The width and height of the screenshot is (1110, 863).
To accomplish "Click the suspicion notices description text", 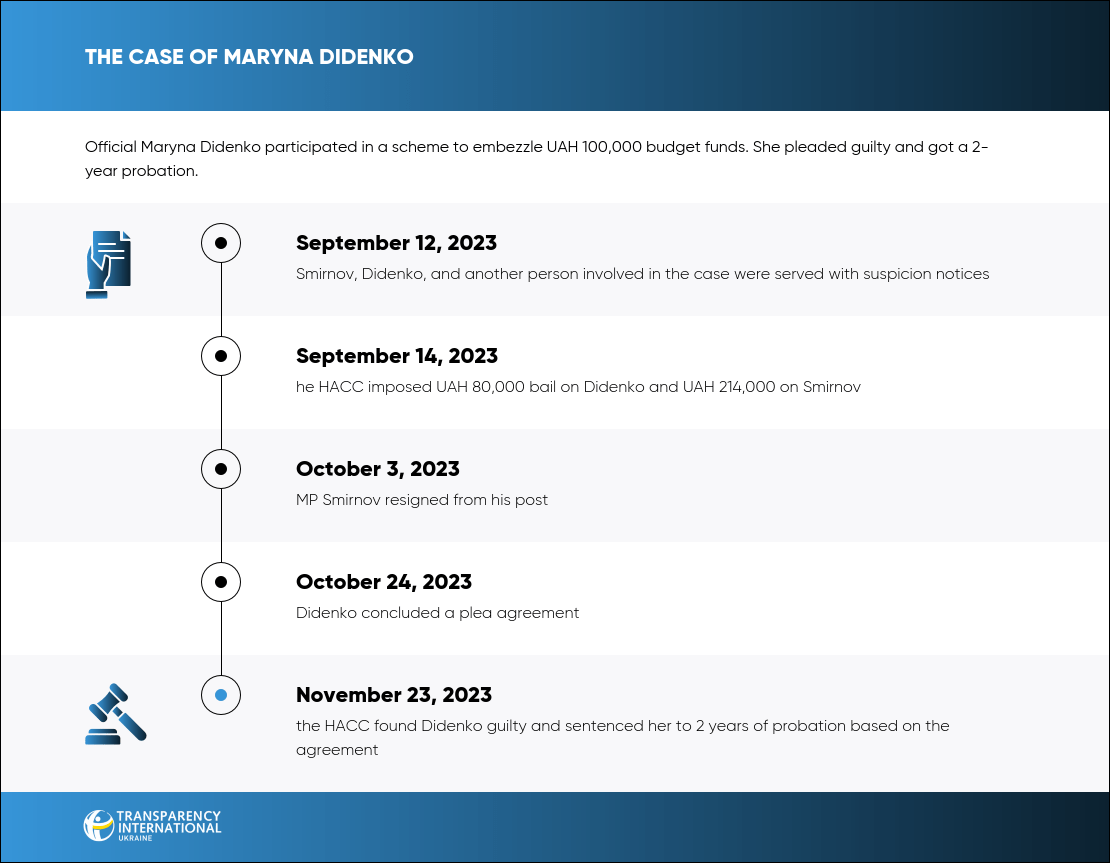I will point(642,274).
